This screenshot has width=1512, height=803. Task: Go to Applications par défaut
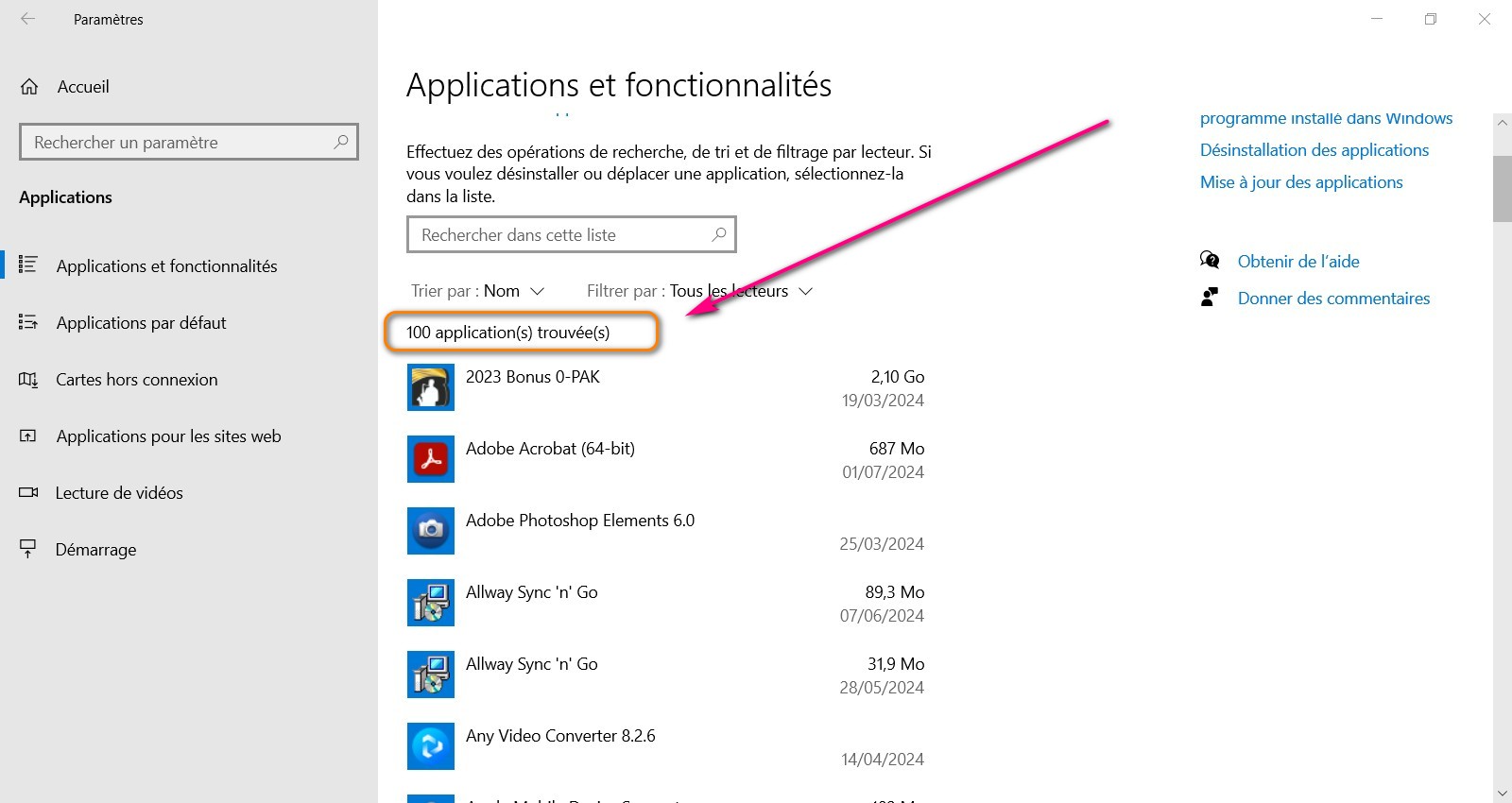pos(141,323)
